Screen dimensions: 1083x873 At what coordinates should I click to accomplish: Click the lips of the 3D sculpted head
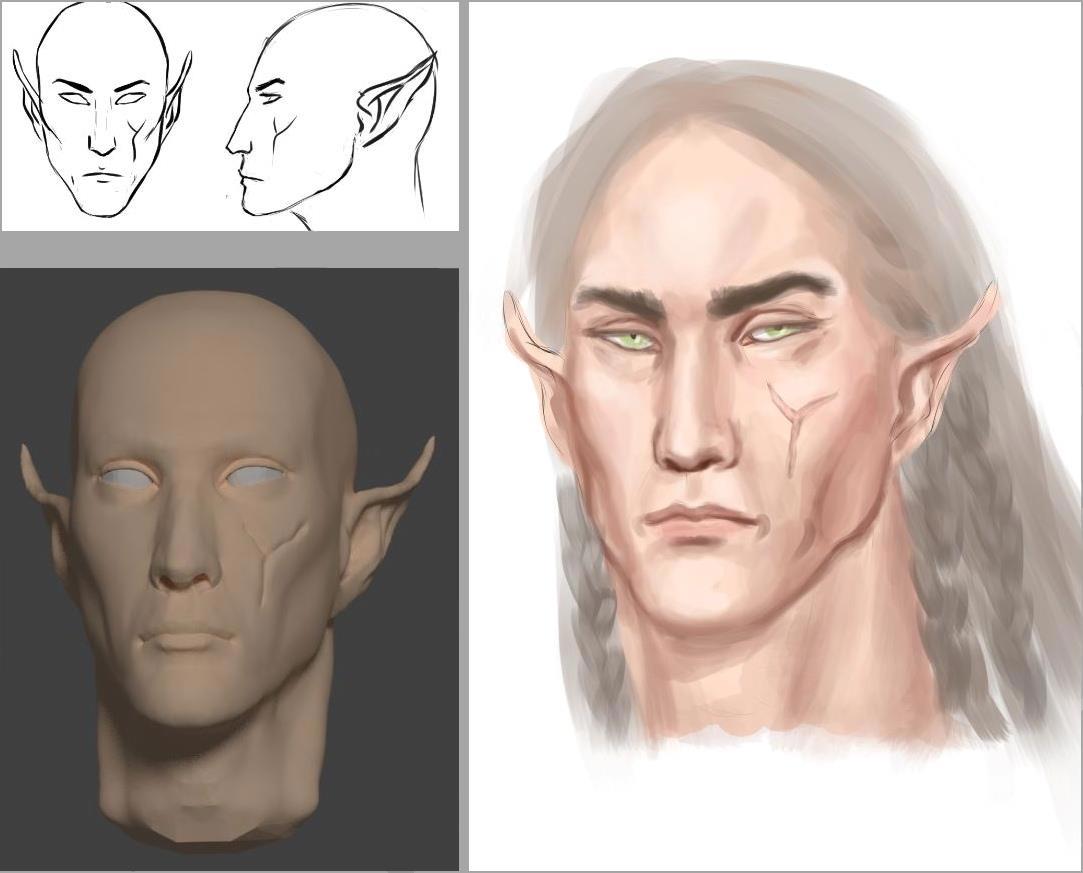(x=186, y=636)
